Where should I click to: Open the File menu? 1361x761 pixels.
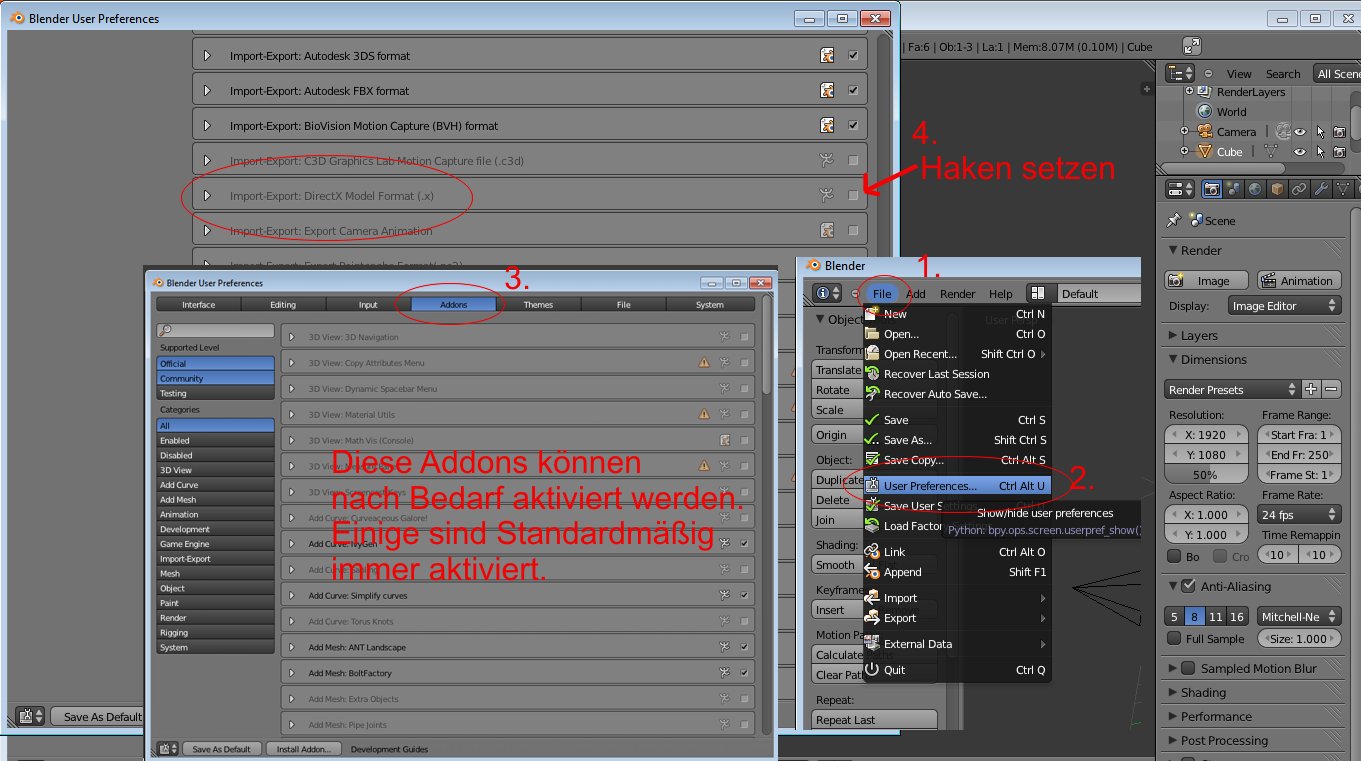click(x=881, y=294)
